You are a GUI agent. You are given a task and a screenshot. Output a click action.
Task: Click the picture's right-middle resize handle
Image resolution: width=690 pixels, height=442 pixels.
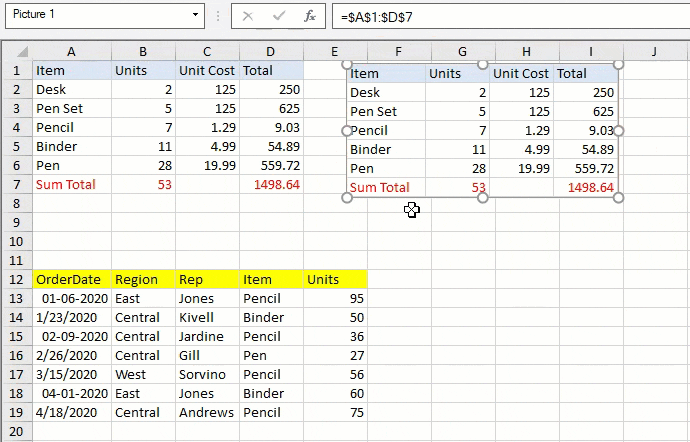point(618,131)
